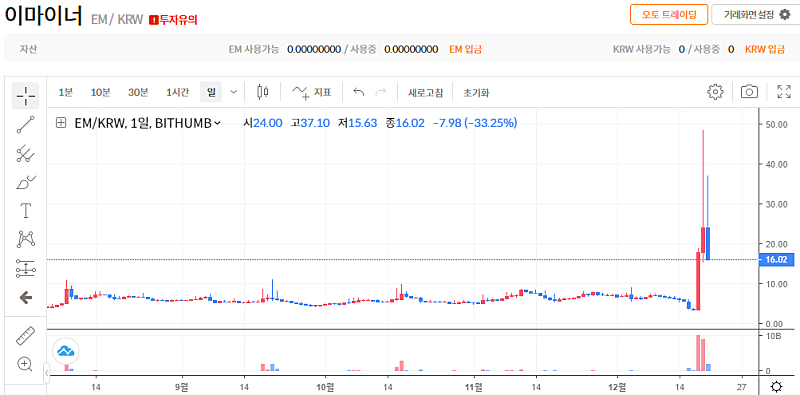Pick the brush drawing tool

coord(26,182)
